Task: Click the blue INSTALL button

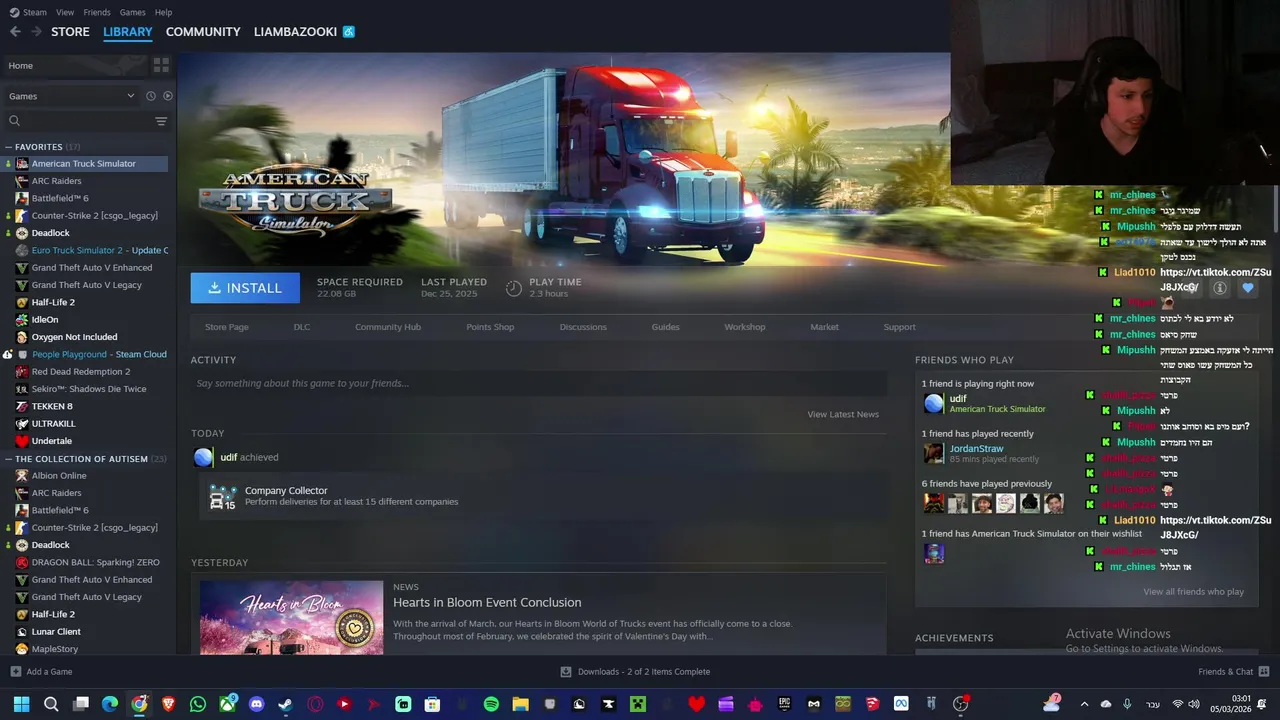Action: [245, 288]
